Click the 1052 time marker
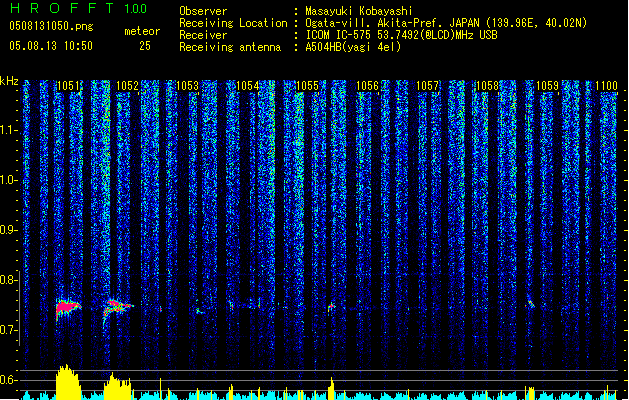 (x=127, y=86)
